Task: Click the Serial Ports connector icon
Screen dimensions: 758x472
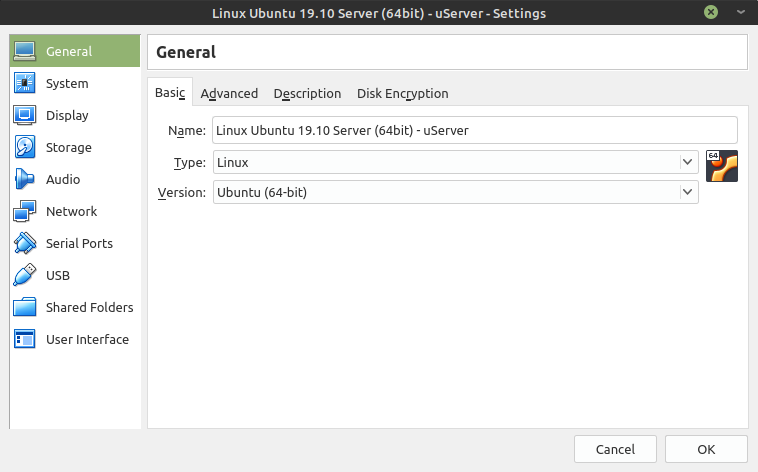Action: [24, 243]
